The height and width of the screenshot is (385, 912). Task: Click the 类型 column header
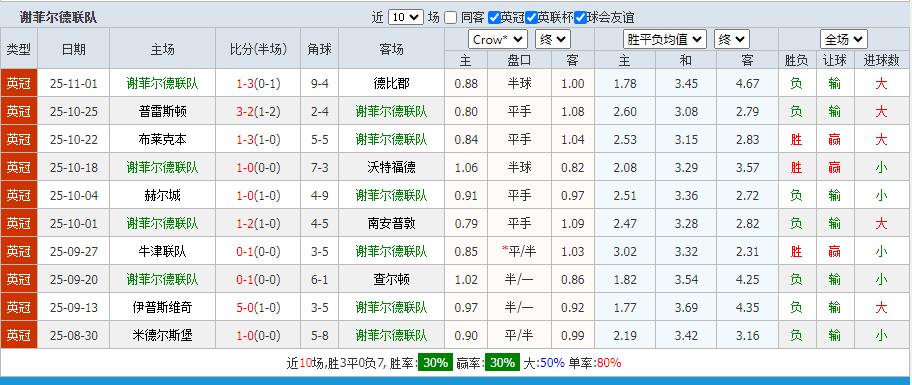[x=19, y=49]
